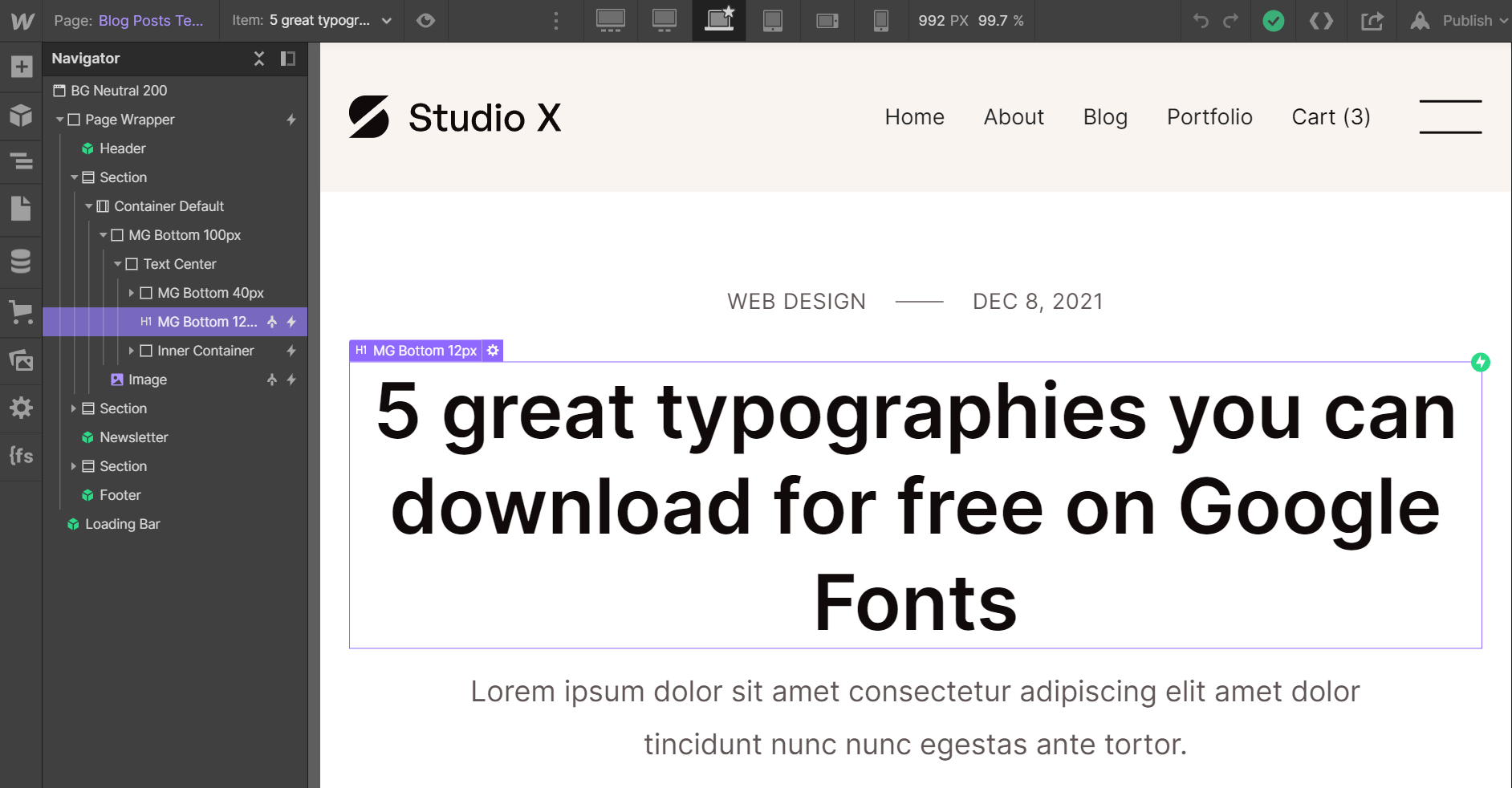Collapse the Text Center node
This screenshot has width=1512, height=788.
click(117, 264)
